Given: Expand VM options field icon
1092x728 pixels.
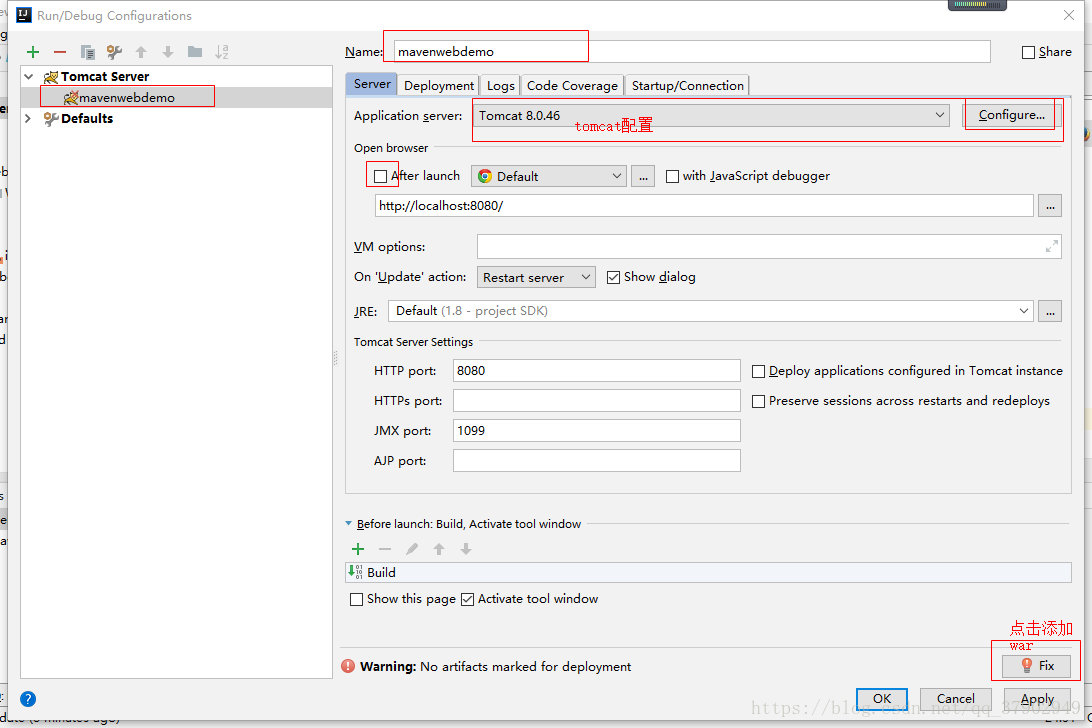Looking at the screenshot, I should coord(1052,247).
